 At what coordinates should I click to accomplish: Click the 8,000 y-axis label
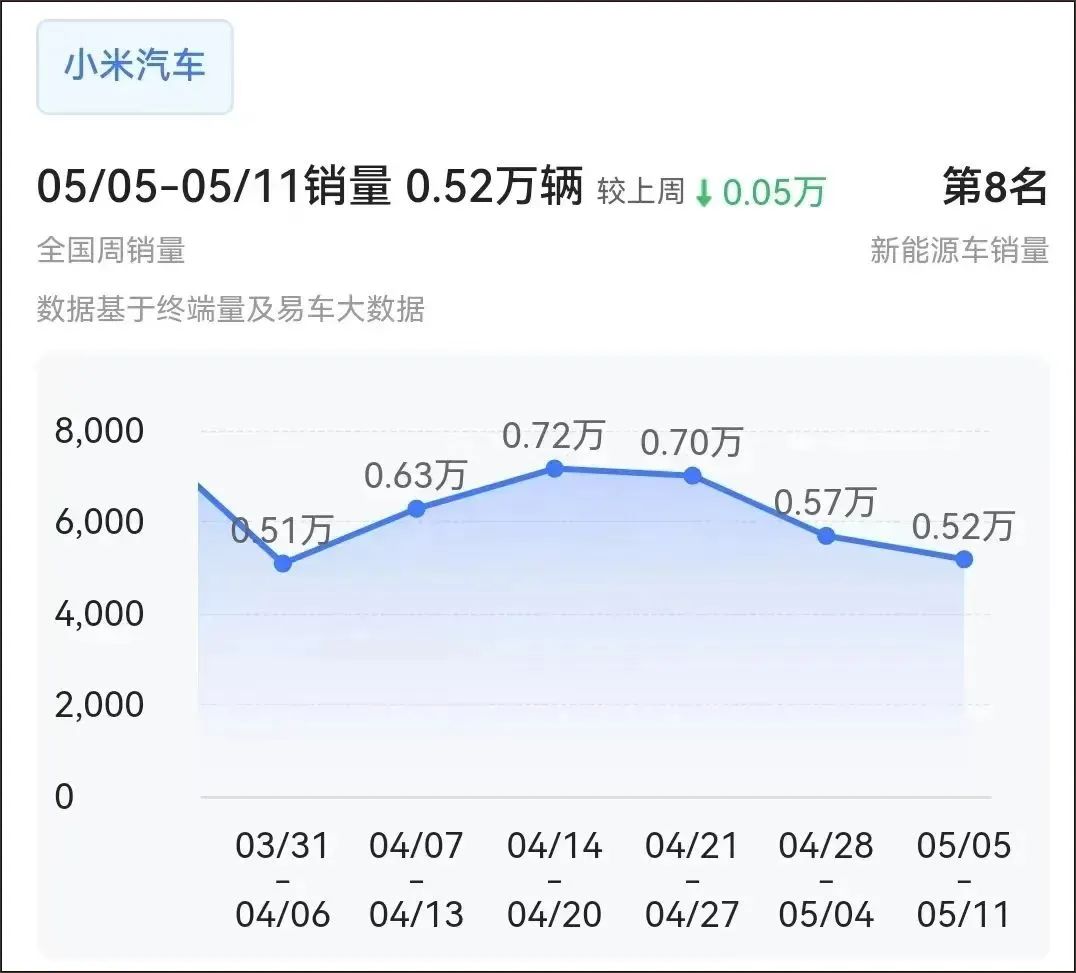point(100,431)
